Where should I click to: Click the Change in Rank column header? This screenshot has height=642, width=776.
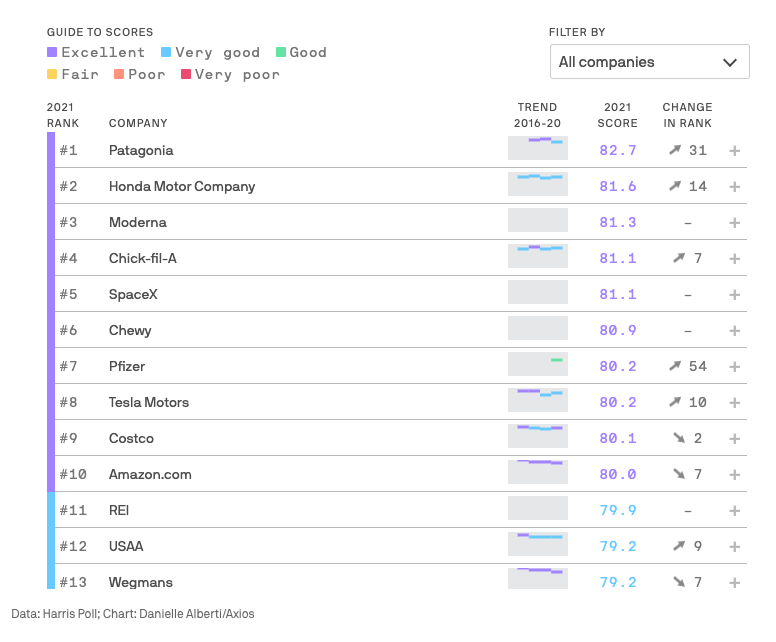pos(687,115)
